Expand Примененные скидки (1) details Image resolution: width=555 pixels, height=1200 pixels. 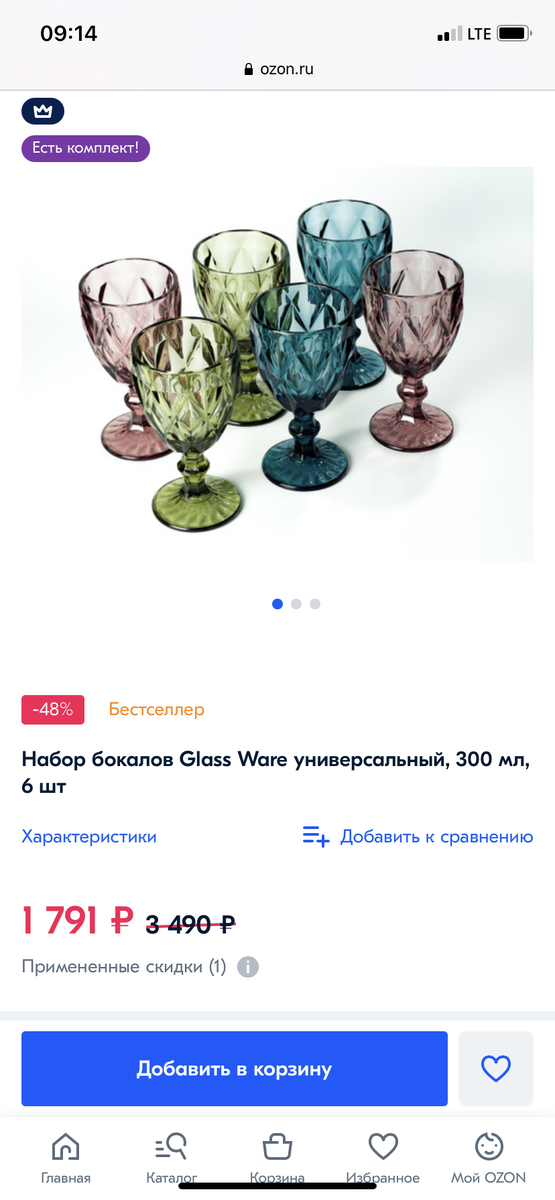124,967
